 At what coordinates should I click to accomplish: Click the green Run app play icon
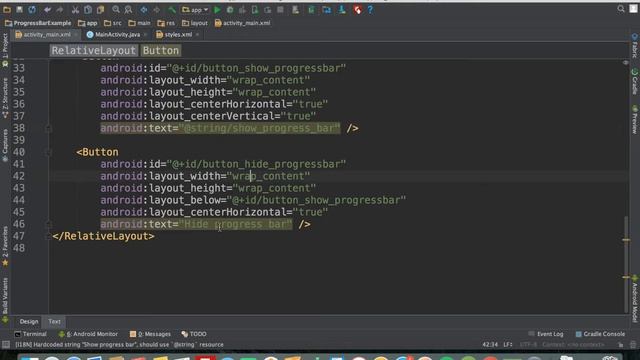(x=217, y=9)
